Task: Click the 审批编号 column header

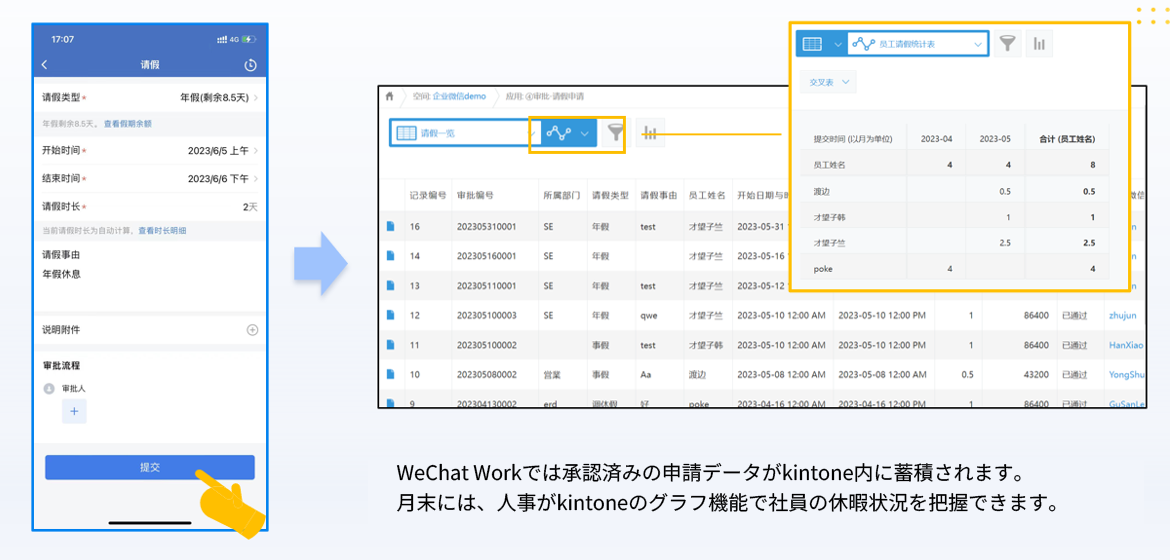Action: (x=475, y=196)
